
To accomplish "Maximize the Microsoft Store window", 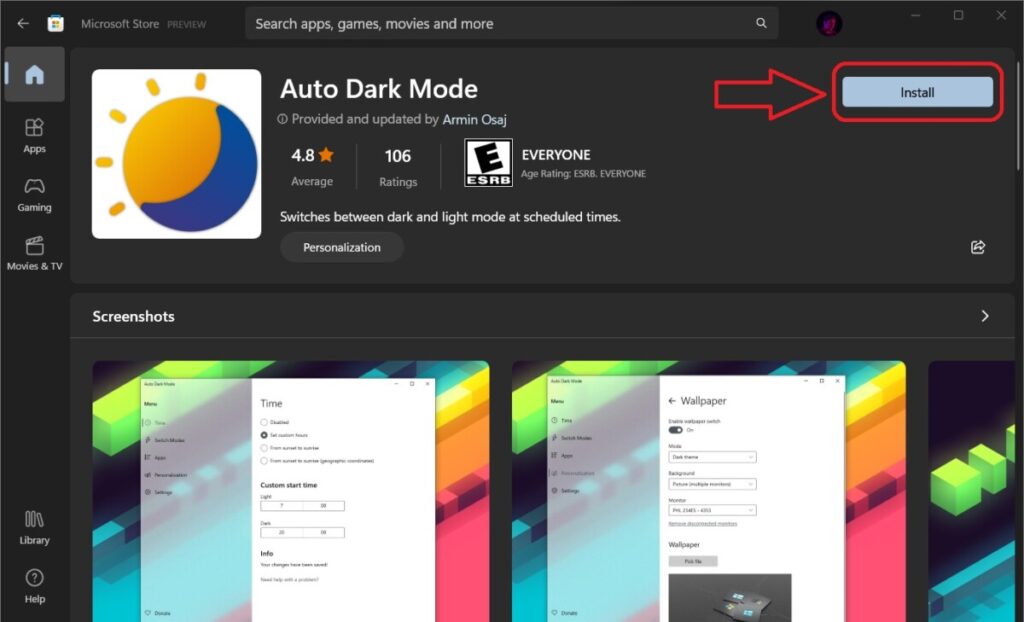I will [x=958, y=15].
